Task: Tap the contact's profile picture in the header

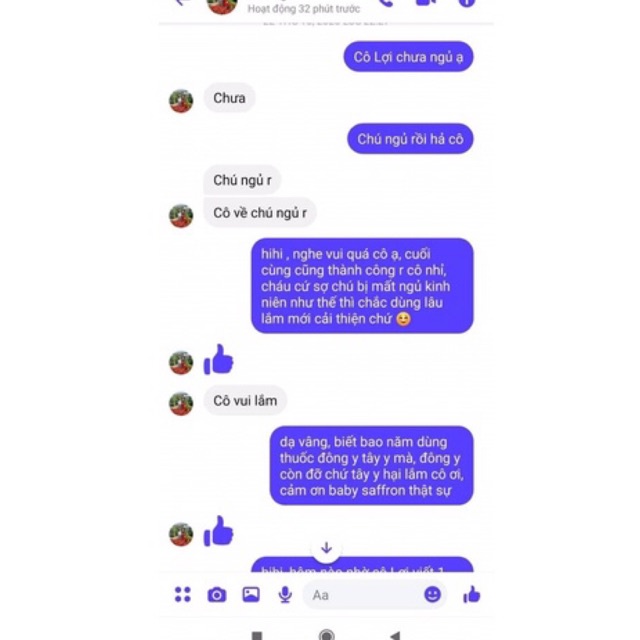Action: [x=222, y=6]
